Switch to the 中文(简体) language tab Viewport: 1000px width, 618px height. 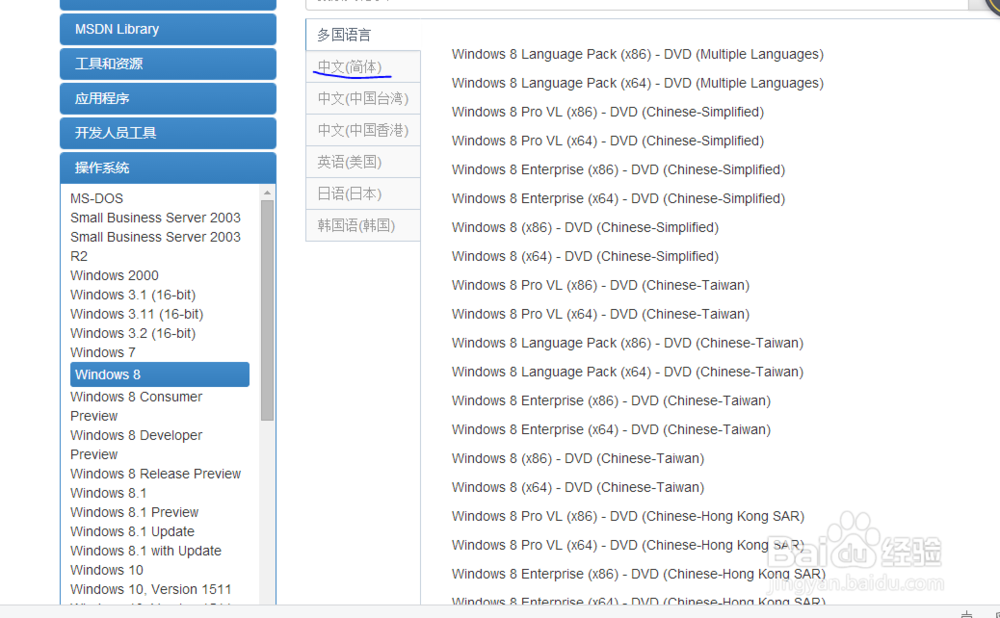coord(363,67)
